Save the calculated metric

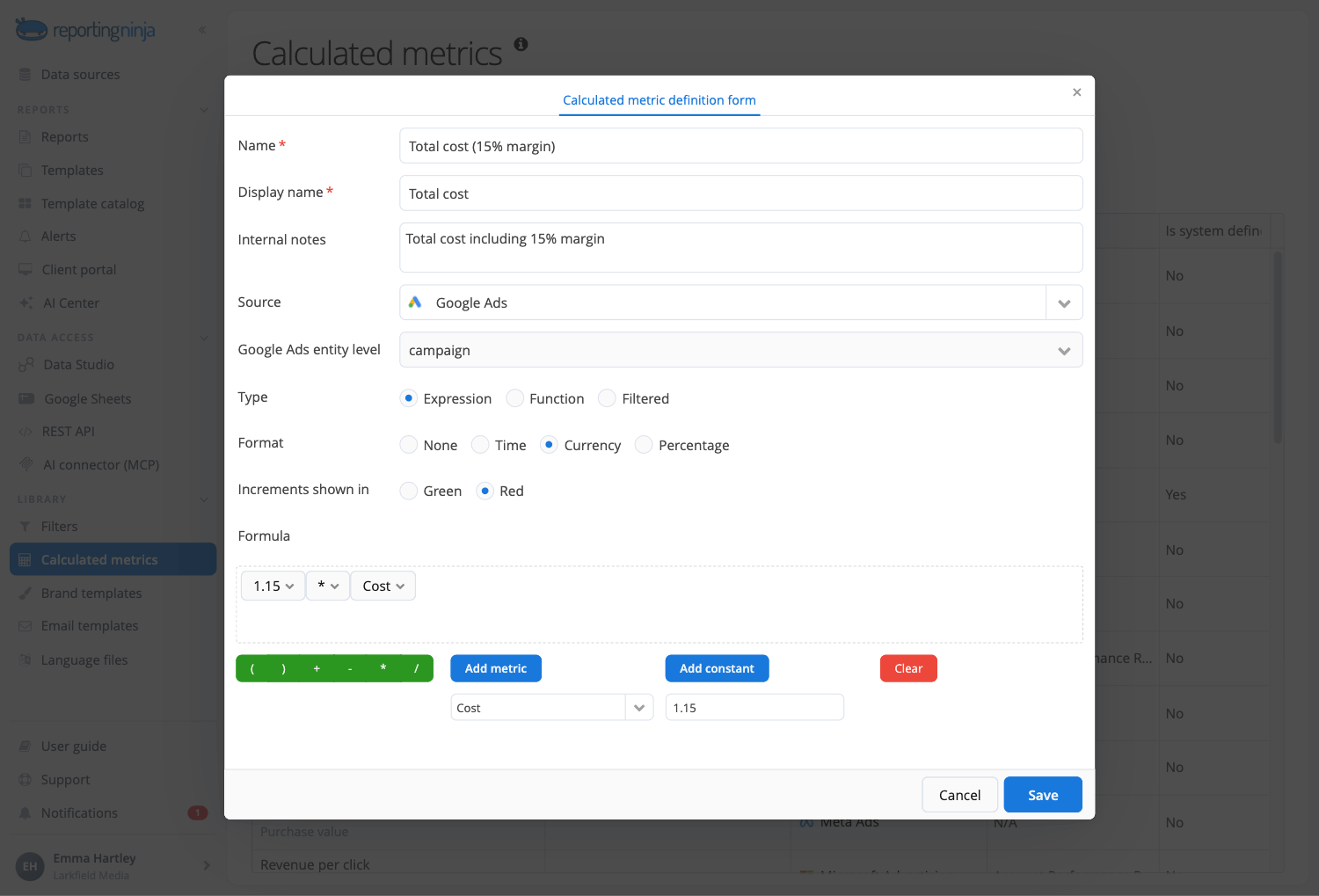[1043, 795]
